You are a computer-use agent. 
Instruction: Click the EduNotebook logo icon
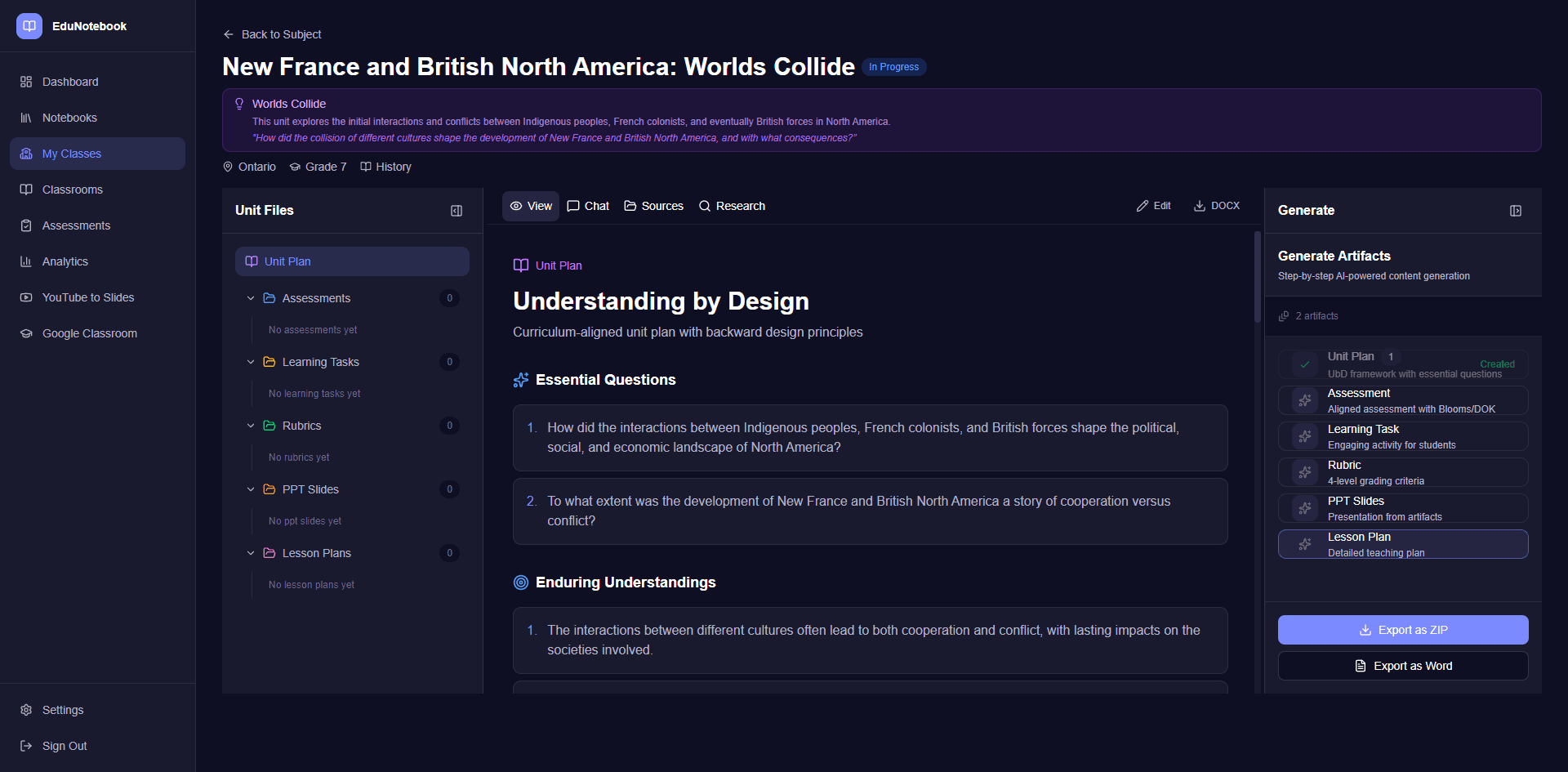pos(29,25)
